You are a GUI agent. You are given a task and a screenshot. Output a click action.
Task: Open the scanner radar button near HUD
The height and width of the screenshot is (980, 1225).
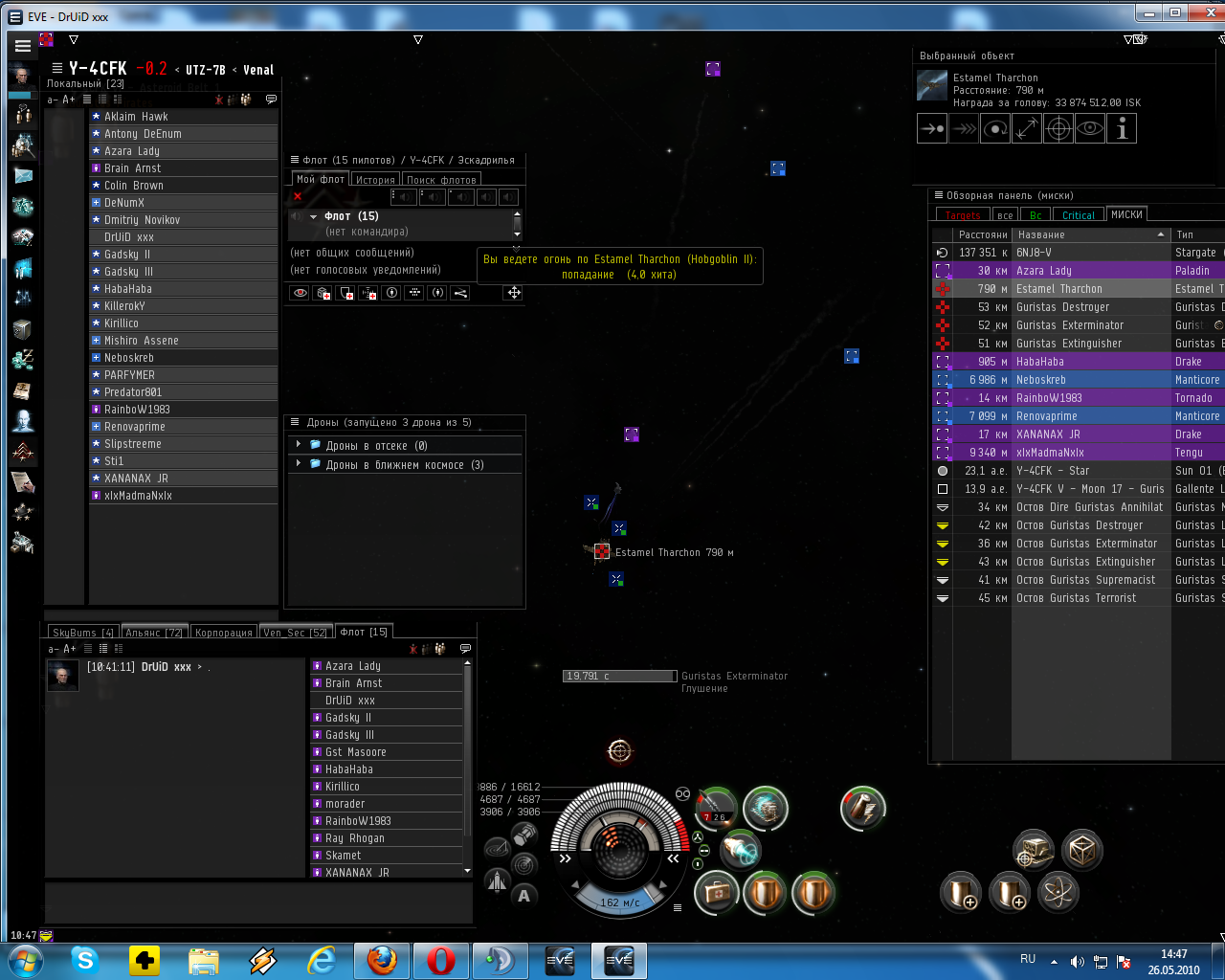523,864
